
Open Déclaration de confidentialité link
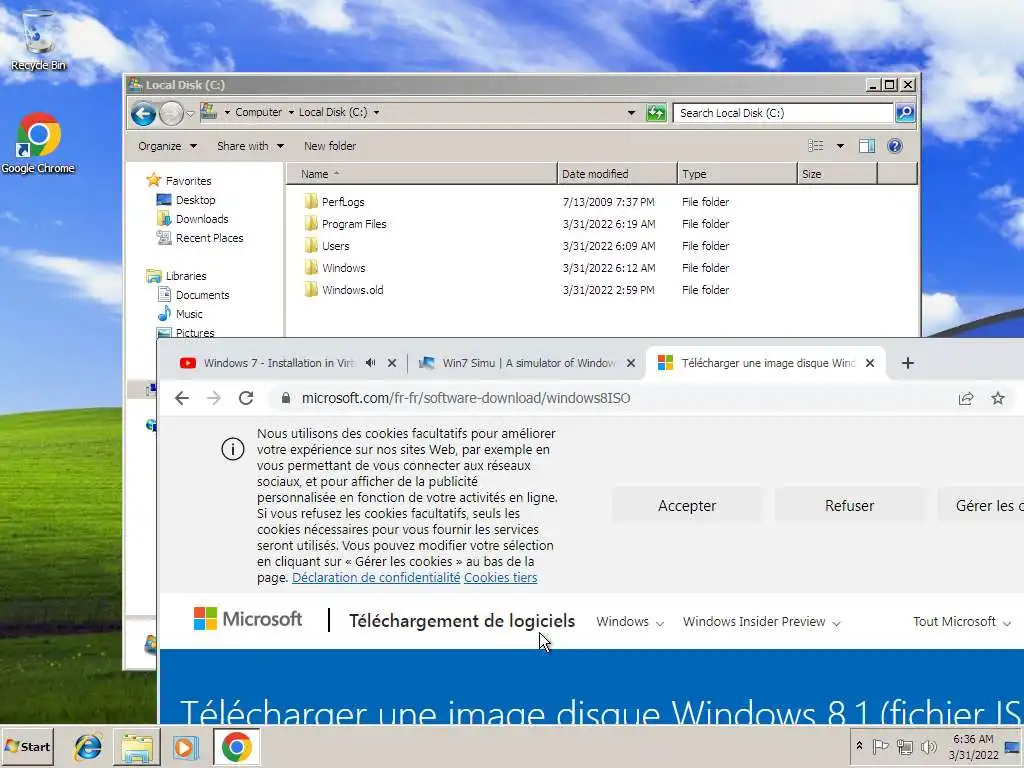click(x=376, y=577)
